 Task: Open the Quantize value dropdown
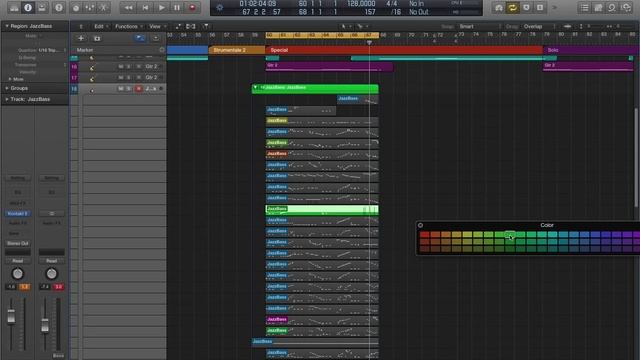(x=51, y=50)
